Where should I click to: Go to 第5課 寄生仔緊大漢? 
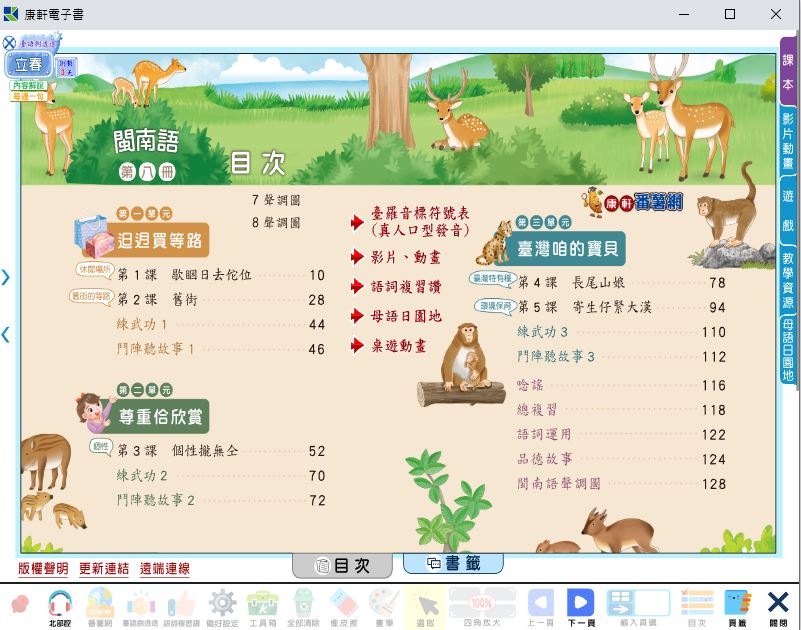(622, 307)
